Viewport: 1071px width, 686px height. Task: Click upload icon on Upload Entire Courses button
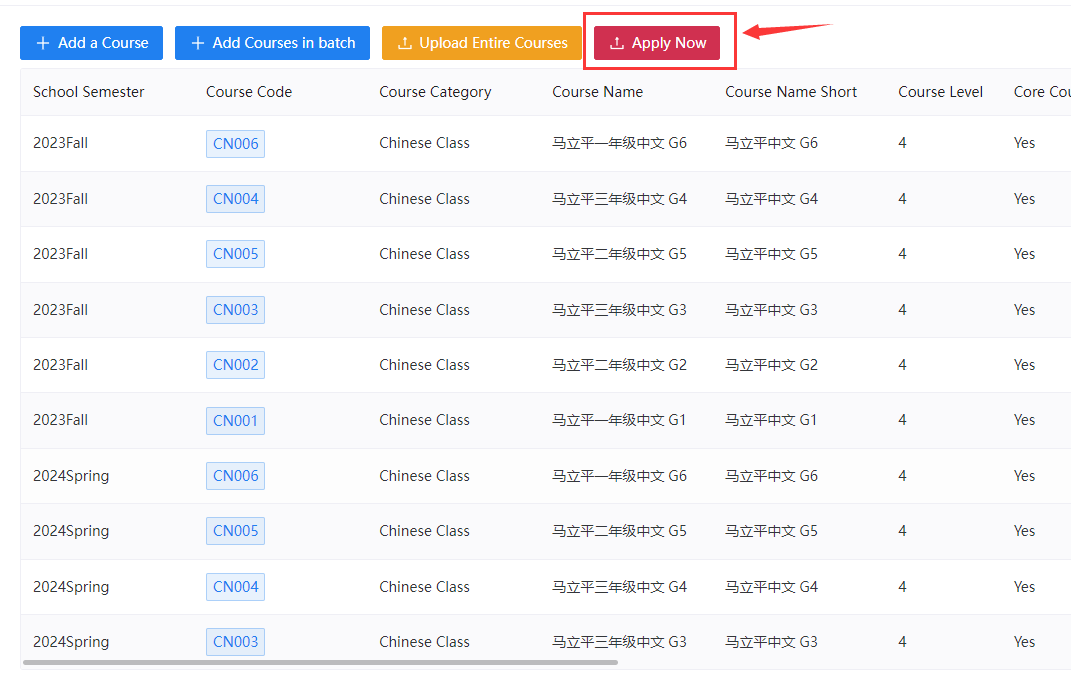tap(404, 43)
